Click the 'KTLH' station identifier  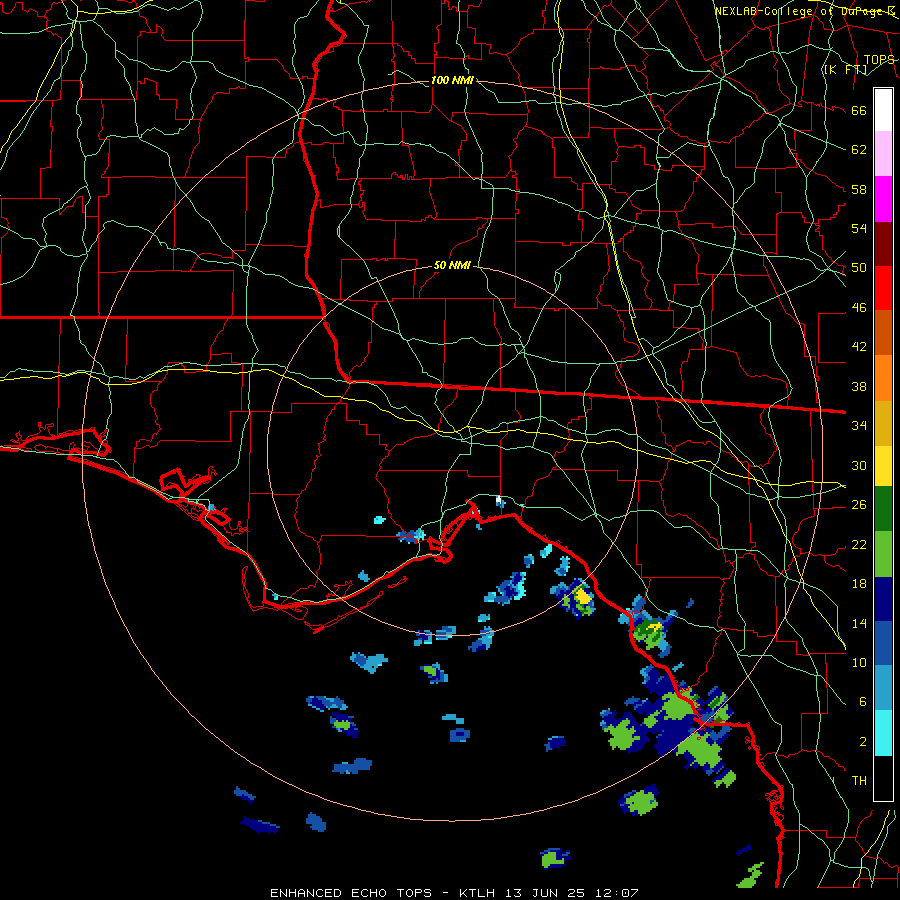[x=480, y=893]
